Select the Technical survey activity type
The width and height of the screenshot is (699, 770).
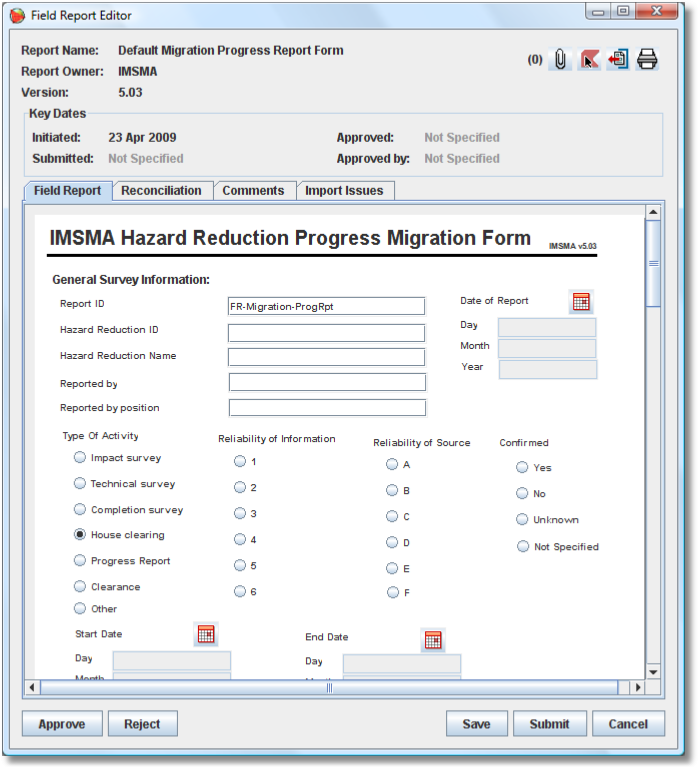80,484
